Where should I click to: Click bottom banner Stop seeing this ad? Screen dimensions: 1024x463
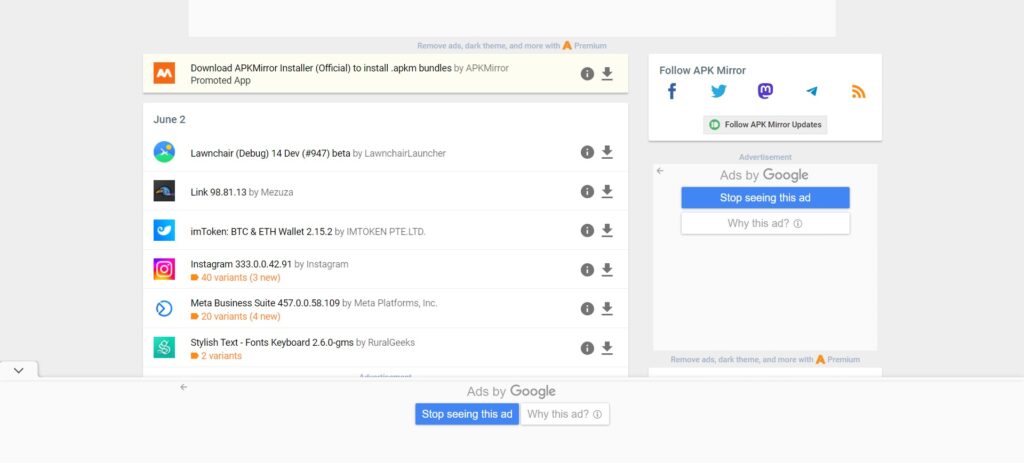[x=467, y=414]
